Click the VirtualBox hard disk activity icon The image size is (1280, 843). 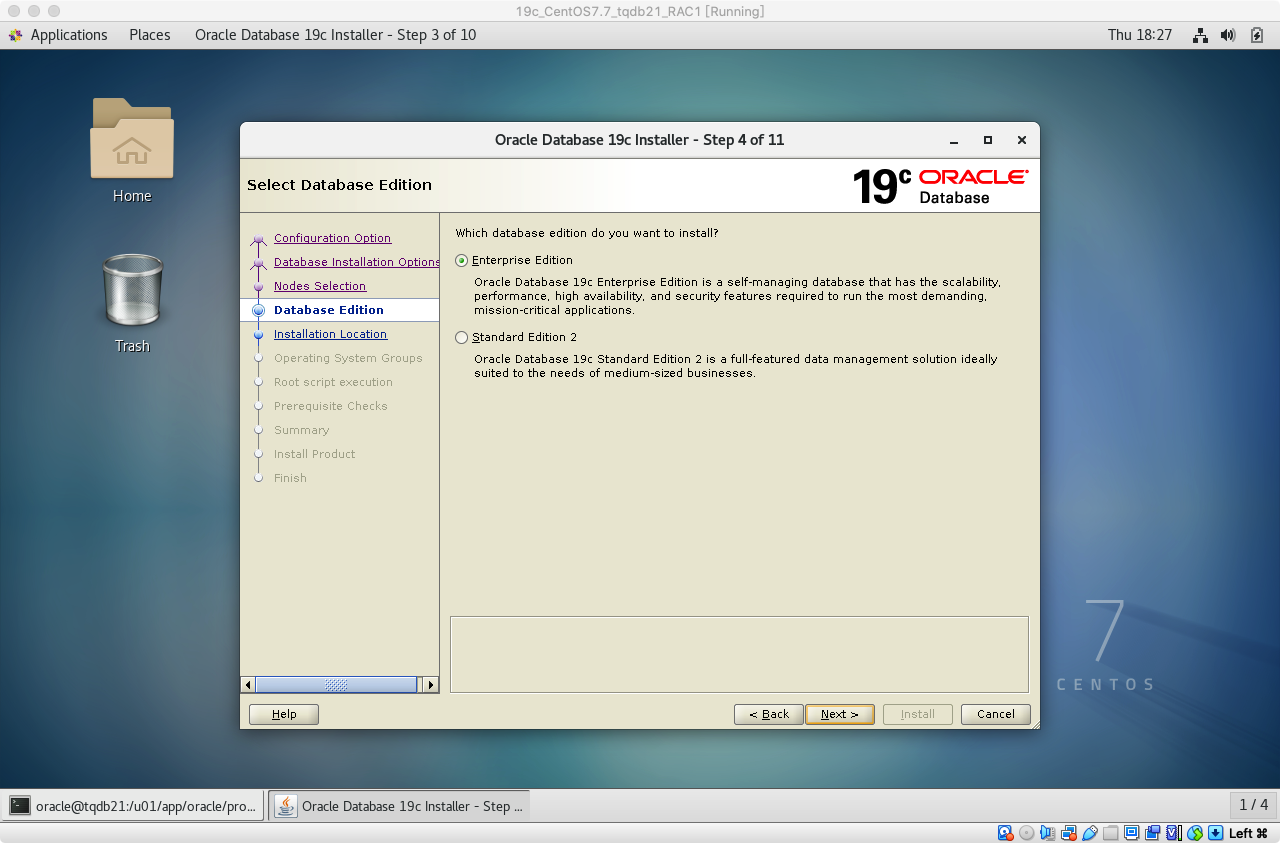pos(1005,833)
